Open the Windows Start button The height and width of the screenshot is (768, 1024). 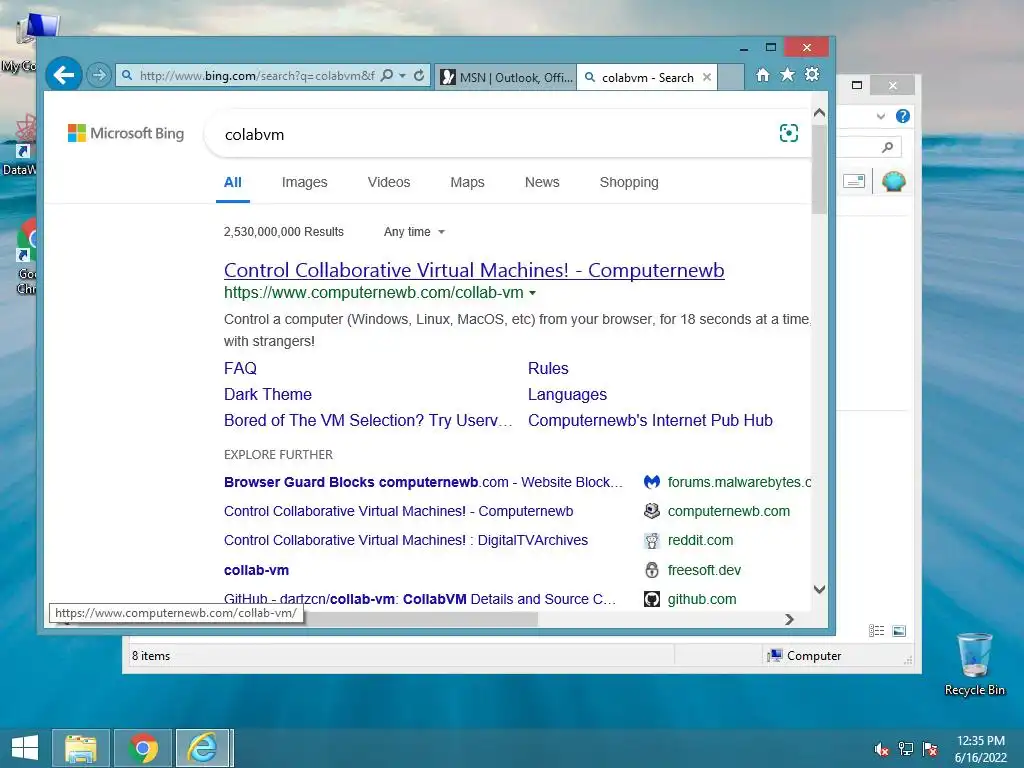click(25, 748)
